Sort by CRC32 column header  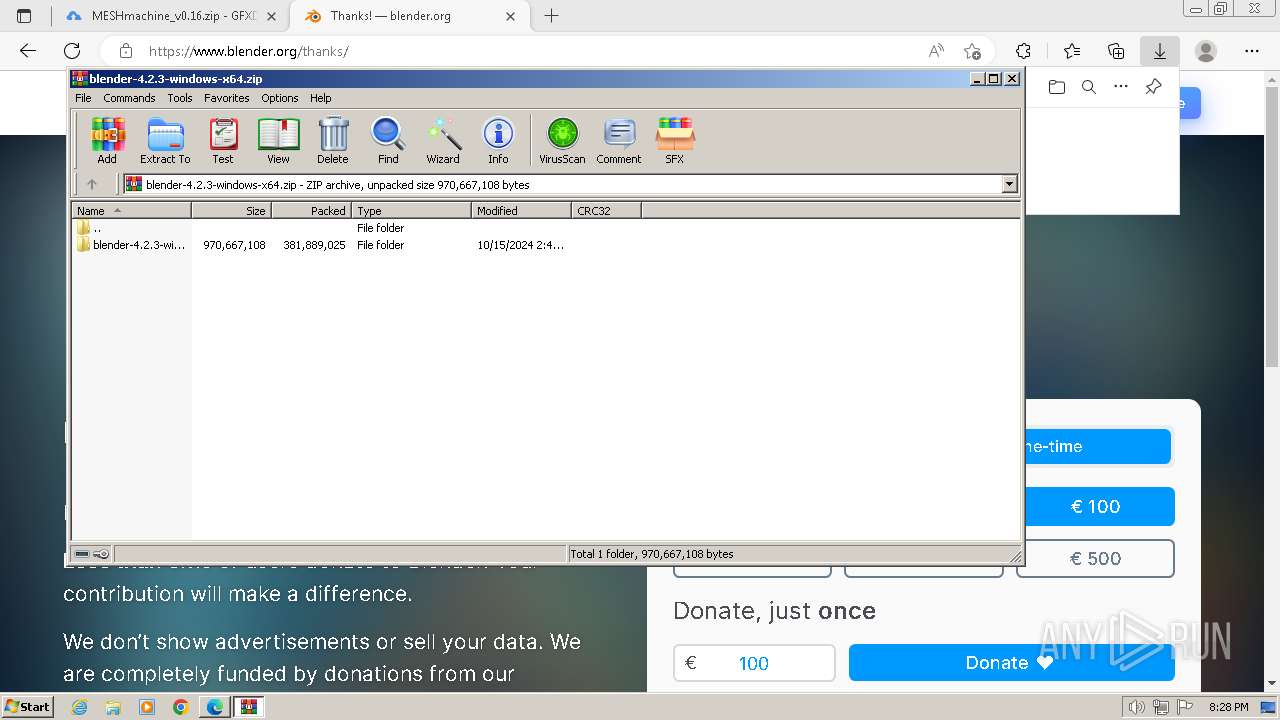(x=606, y=210)
